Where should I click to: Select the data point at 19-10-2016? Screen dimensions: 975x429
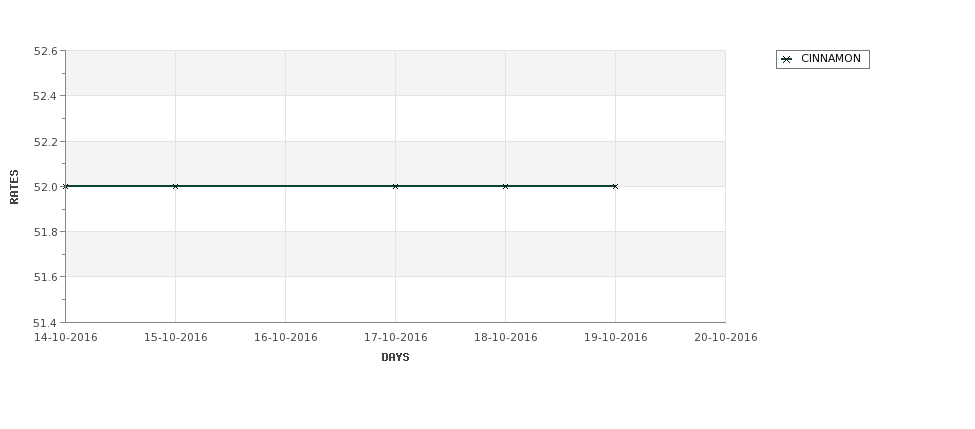click(616, 187)
